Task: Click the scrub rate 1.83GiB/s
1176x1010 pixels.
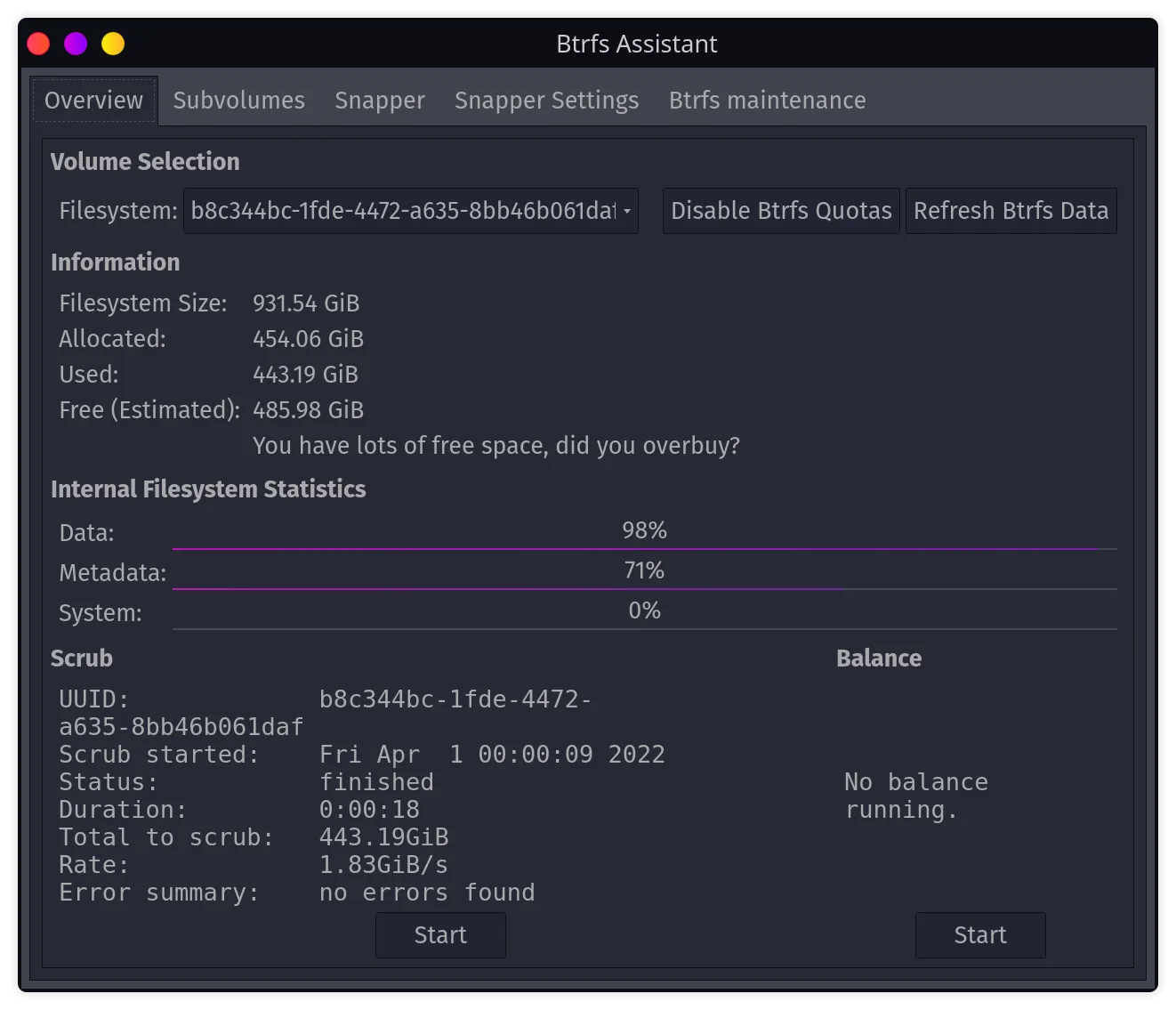Action: (x=383, y=865)
